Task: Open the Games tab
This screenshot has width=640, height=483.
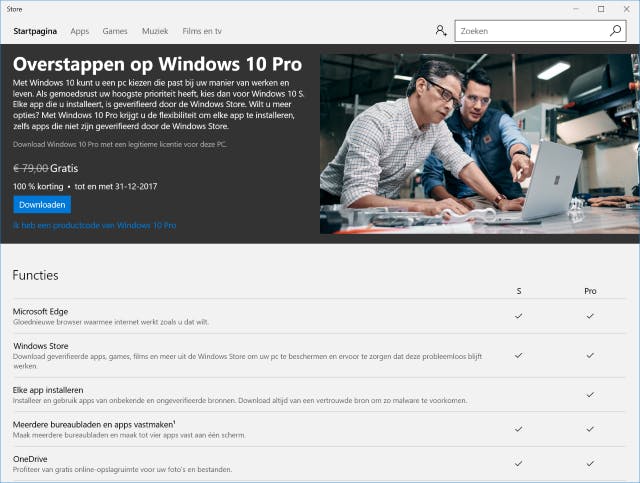Action: (115, 31)
